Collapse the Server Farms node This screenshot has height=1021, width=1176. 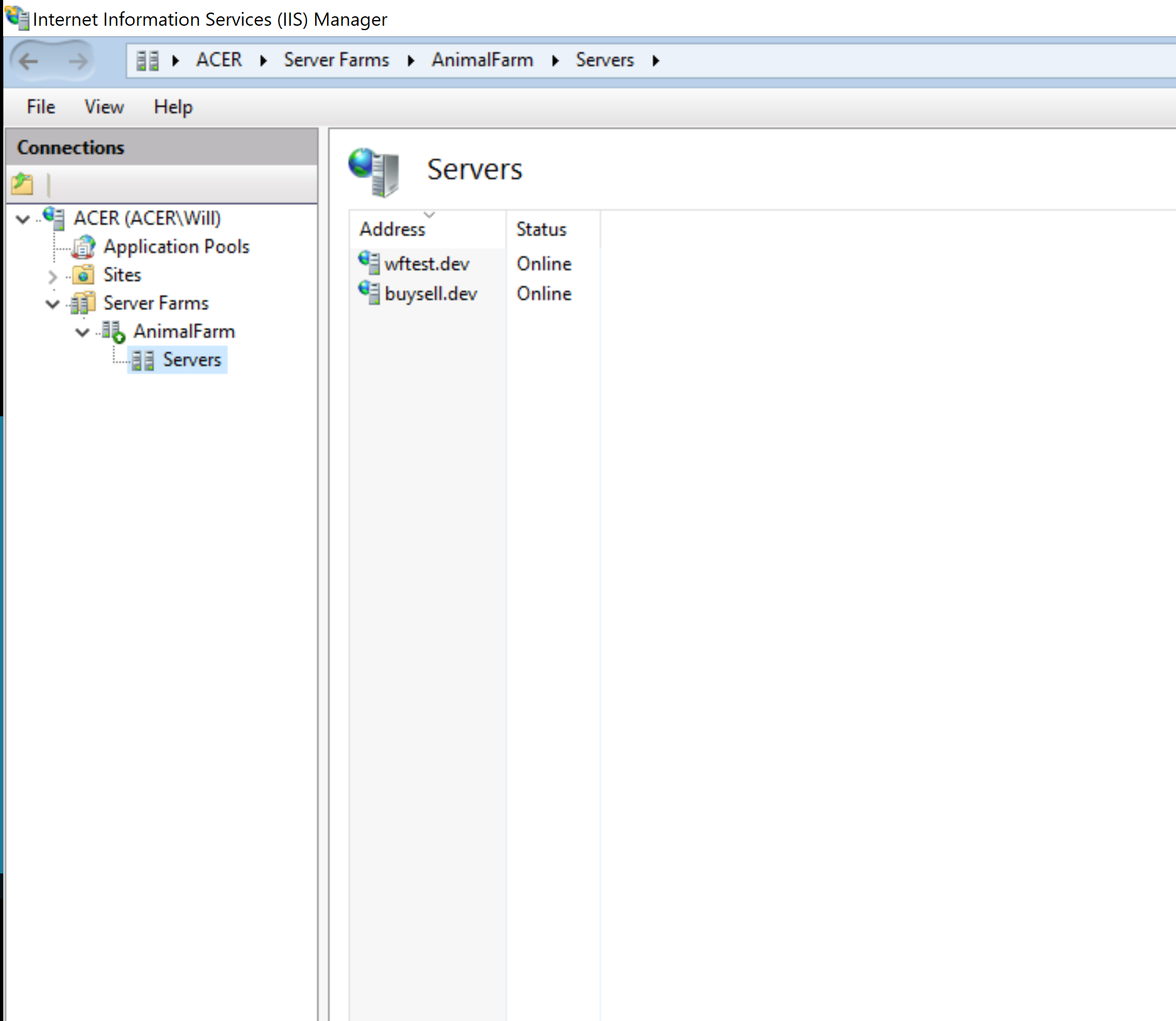[51, 305]
